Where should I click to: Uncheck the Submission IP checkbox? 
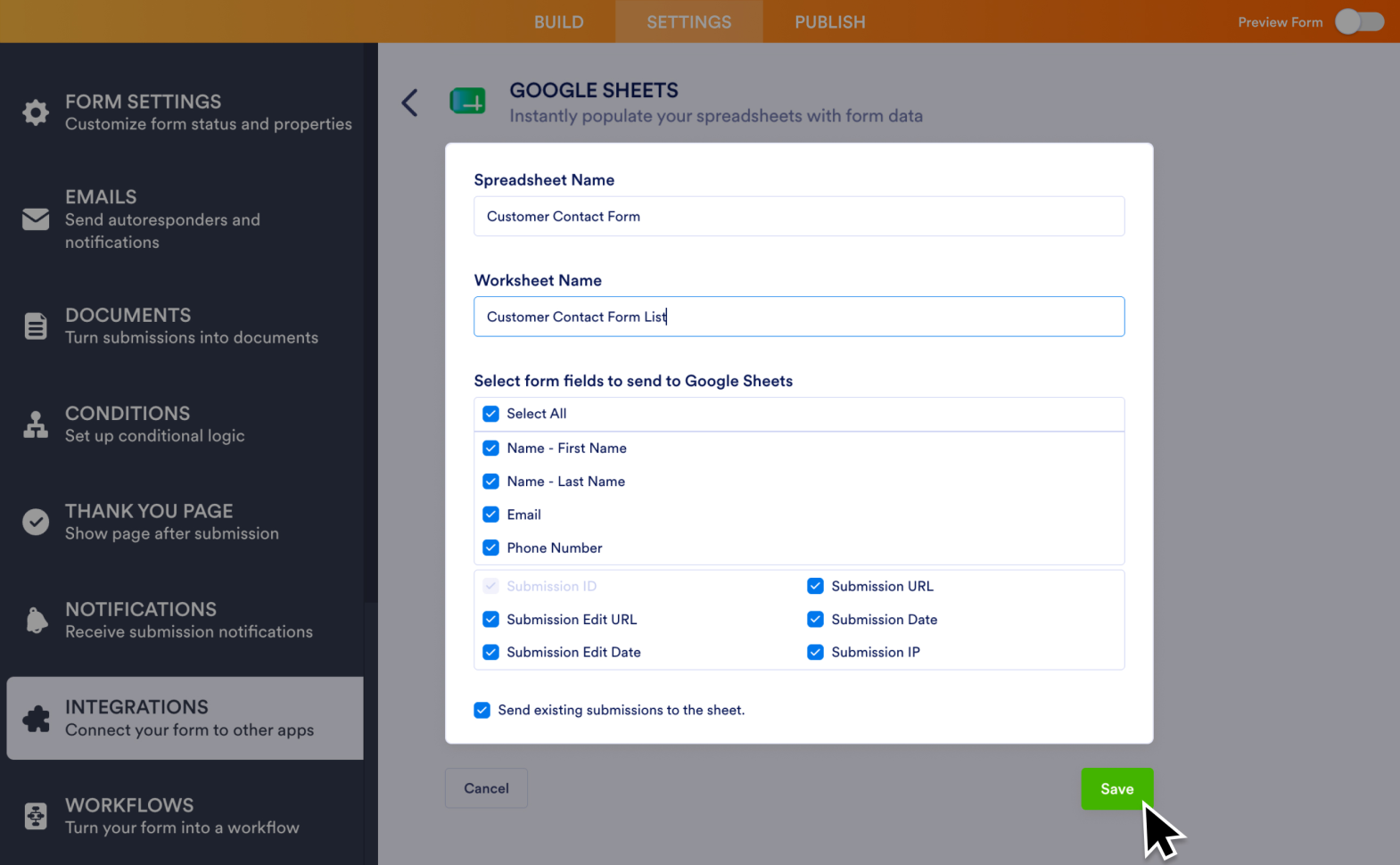click(815, 652)
